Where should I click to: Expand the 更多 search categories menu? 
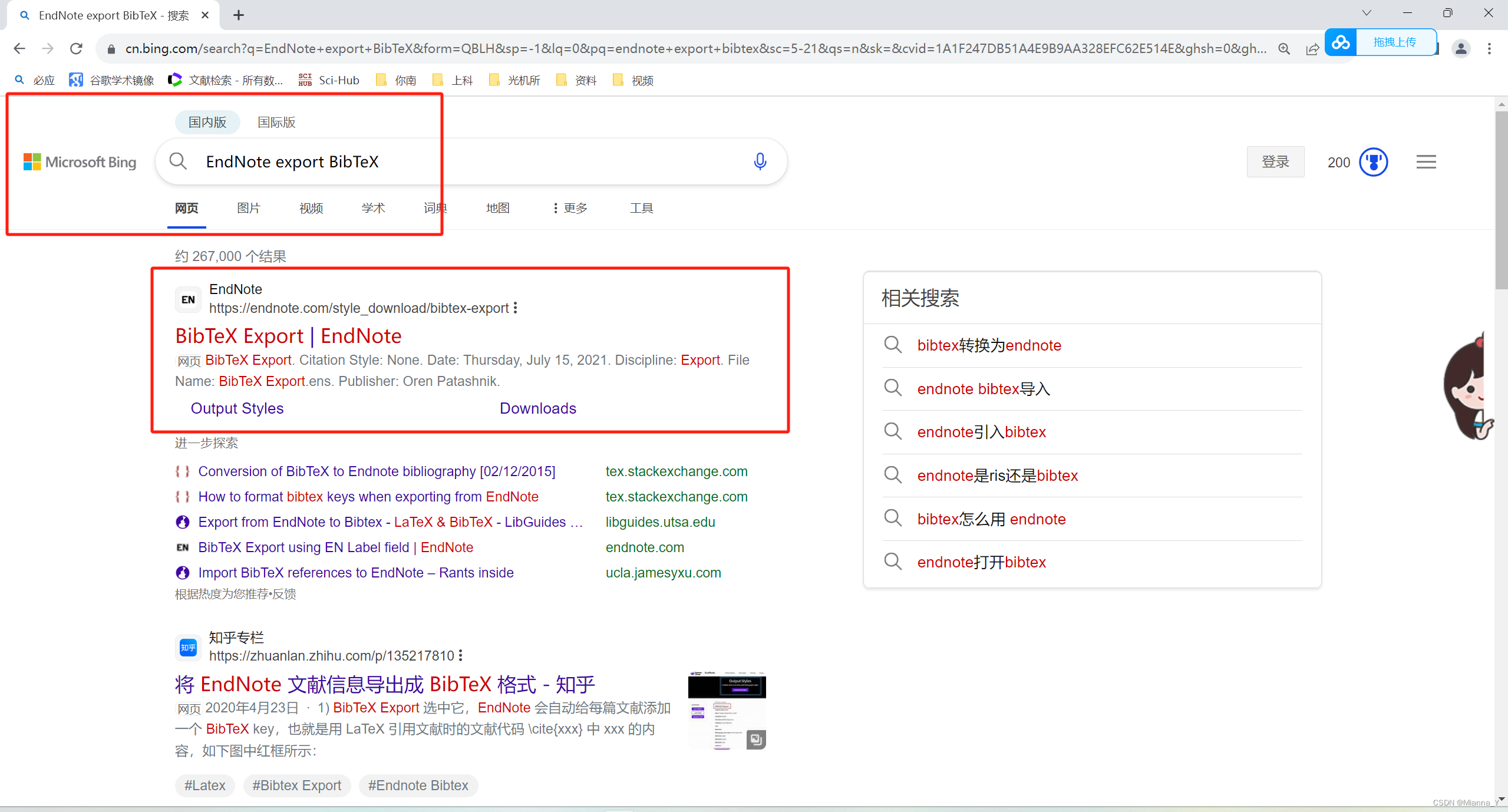[569, 208]
